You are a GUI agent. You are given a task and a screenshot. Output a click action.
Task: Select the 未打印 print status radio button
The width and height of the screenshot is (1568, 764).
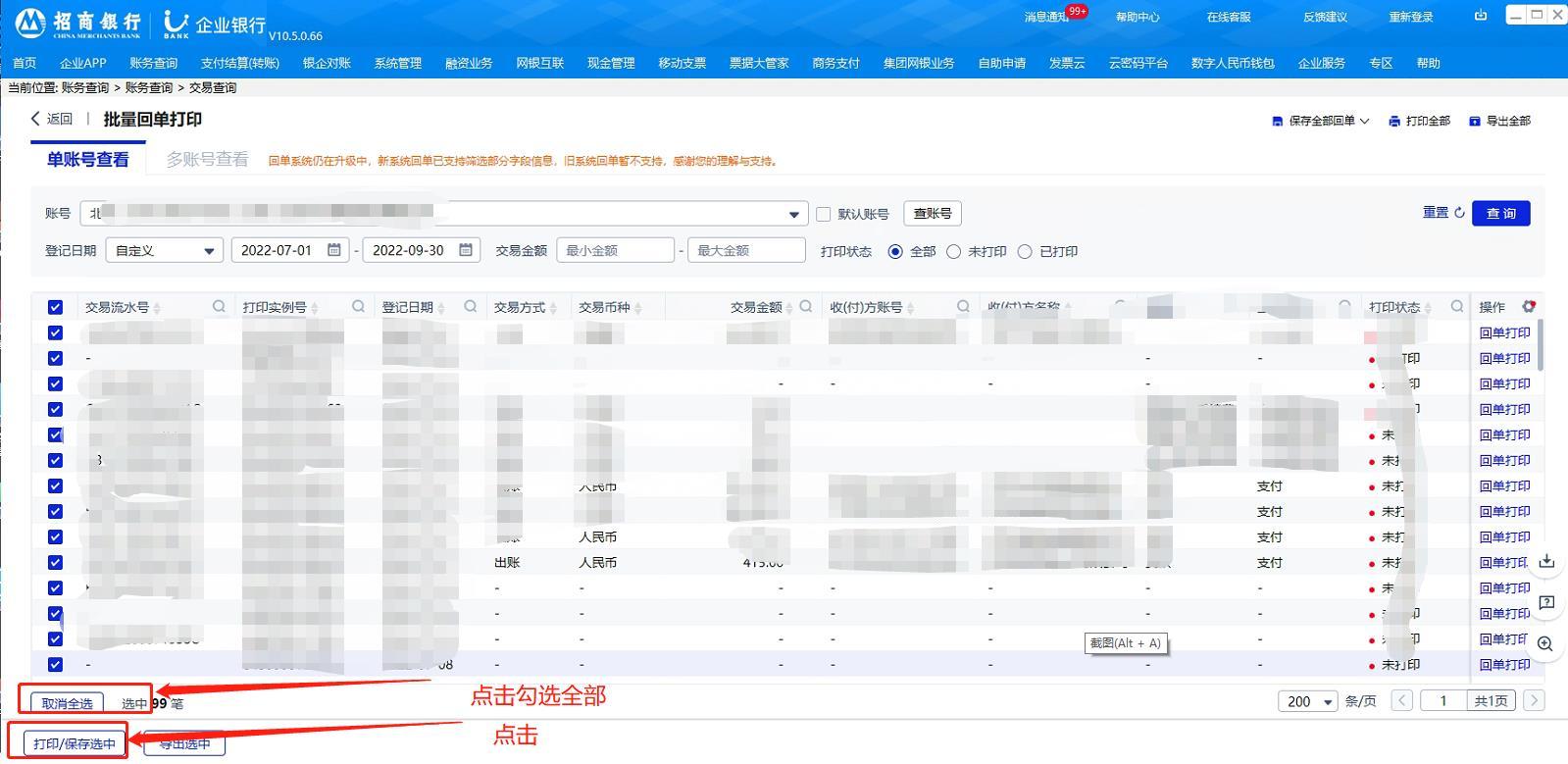pyautogui.click(x=953, y=252)
